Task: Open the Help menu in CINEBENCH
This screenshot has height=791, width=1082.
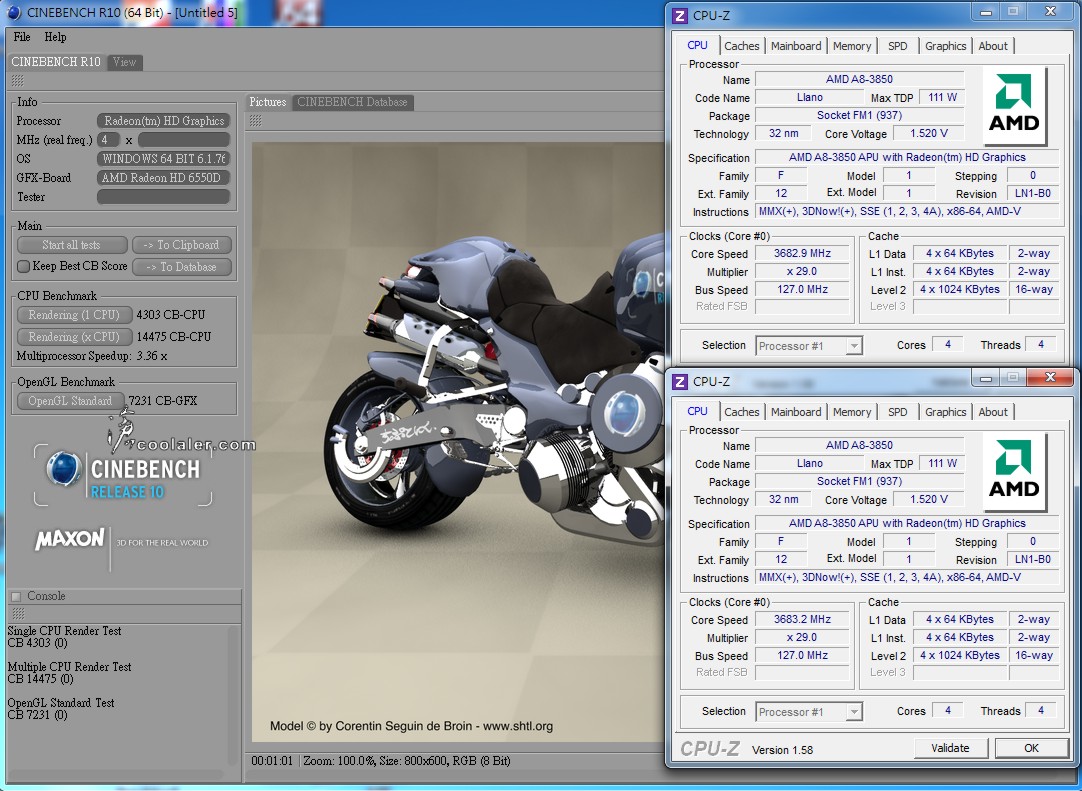Action: 55,37
